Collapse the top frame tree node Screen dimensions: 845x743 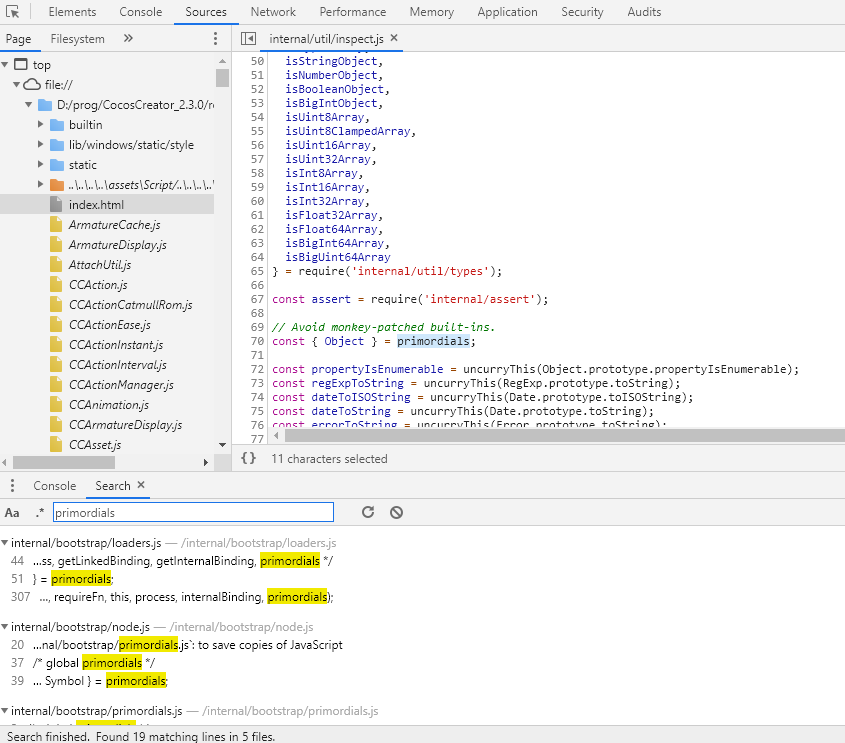pos(6,65)
